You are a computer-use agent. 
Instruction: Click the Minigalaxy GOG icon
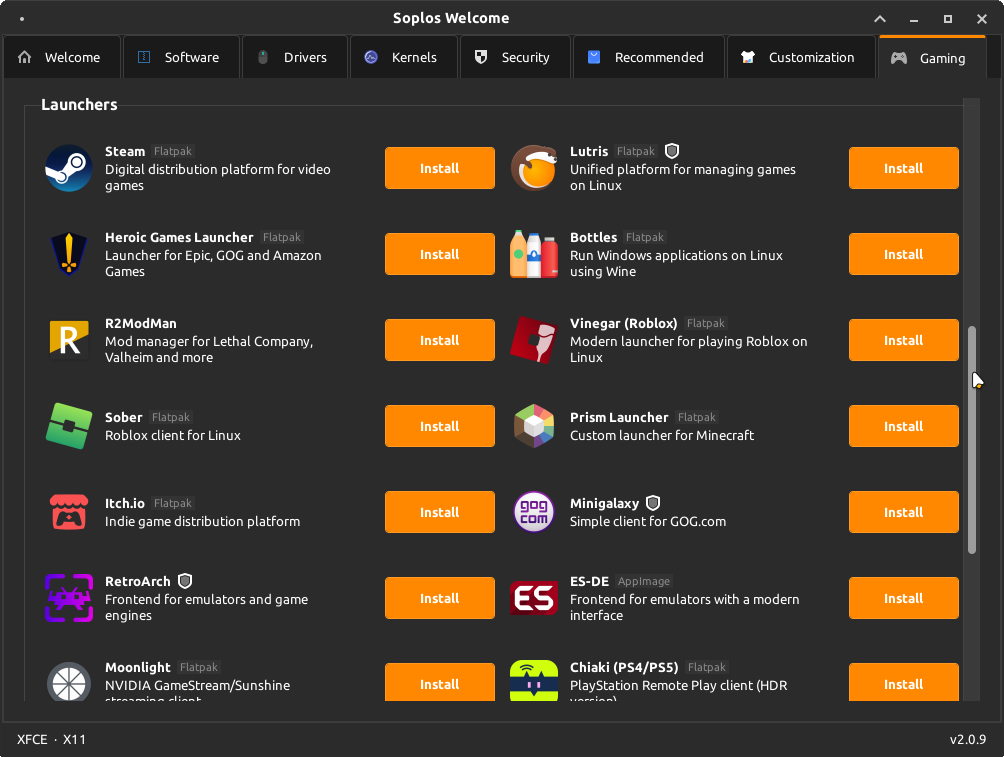coord(533,512)
